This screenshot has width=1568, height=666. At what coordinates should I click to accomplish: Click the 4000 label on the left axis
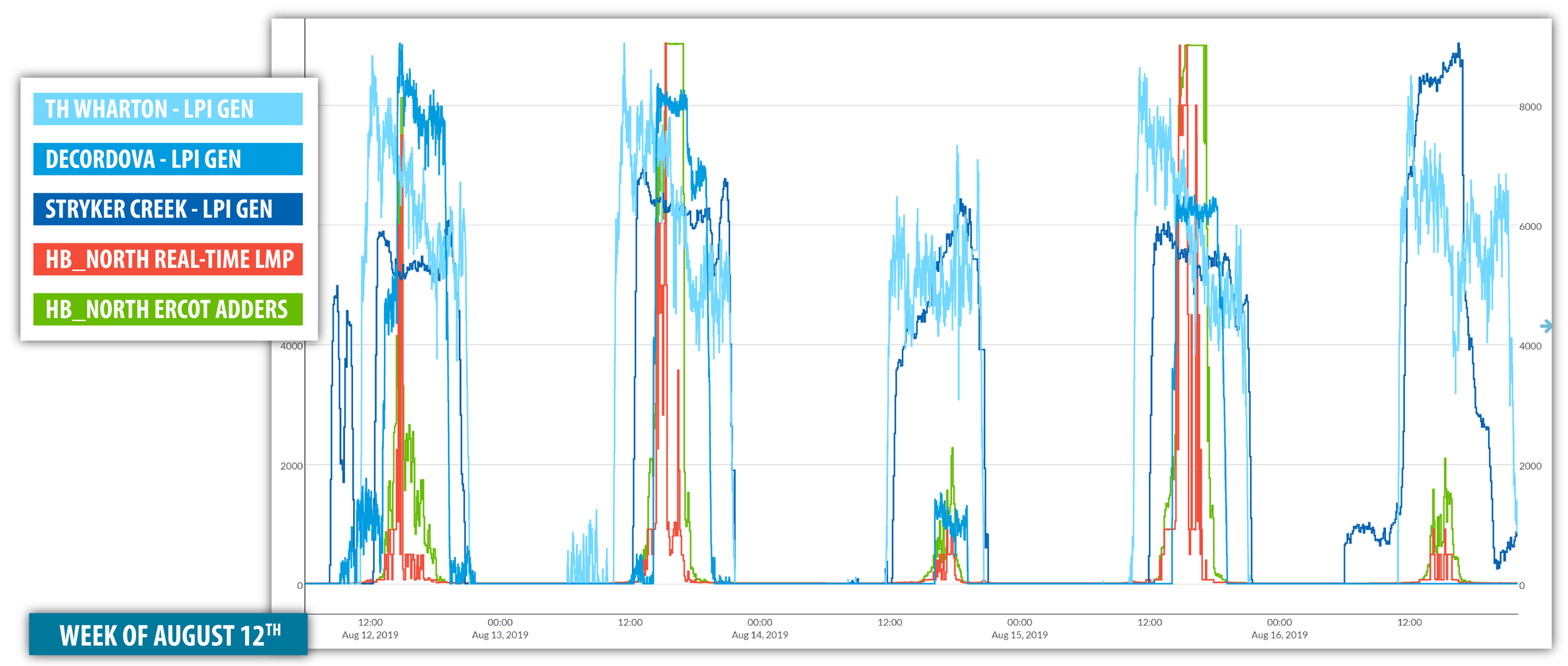click(x=292, y=346)
